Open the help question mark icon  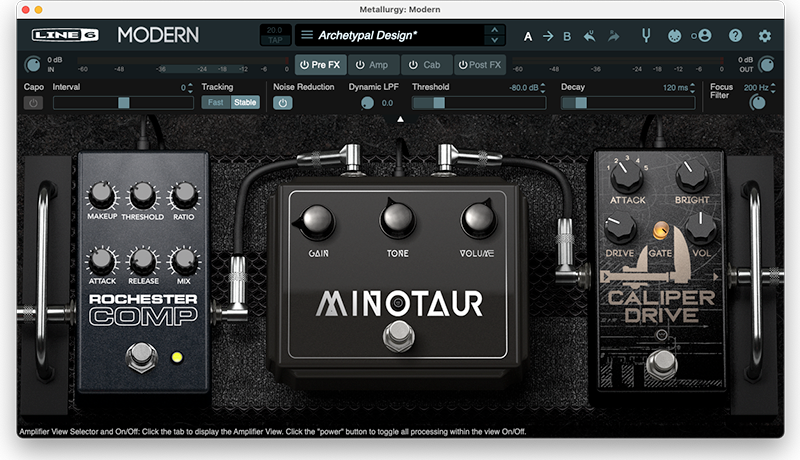735,35
